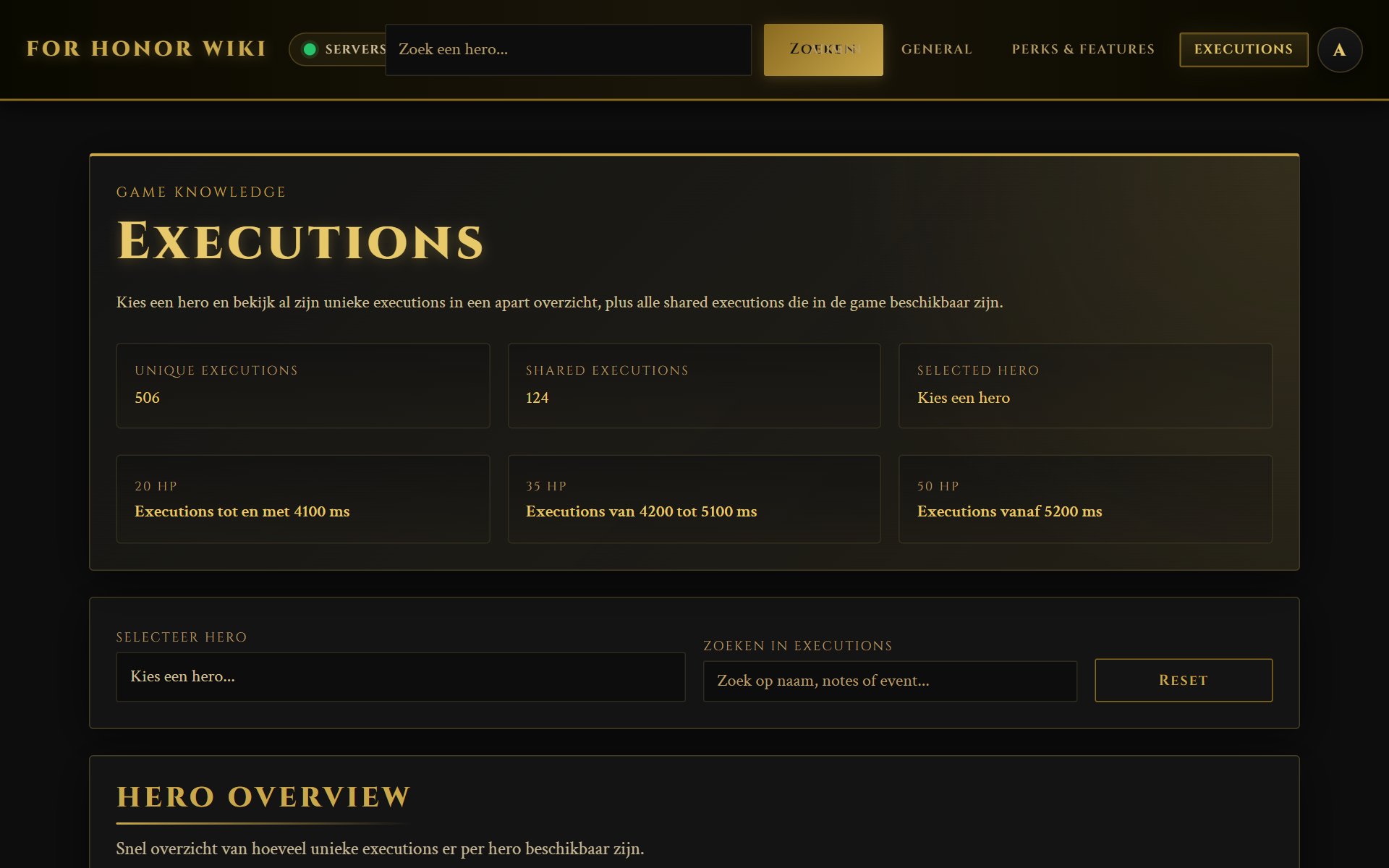Click the 'Zoeken in Executions' field label

798,645
